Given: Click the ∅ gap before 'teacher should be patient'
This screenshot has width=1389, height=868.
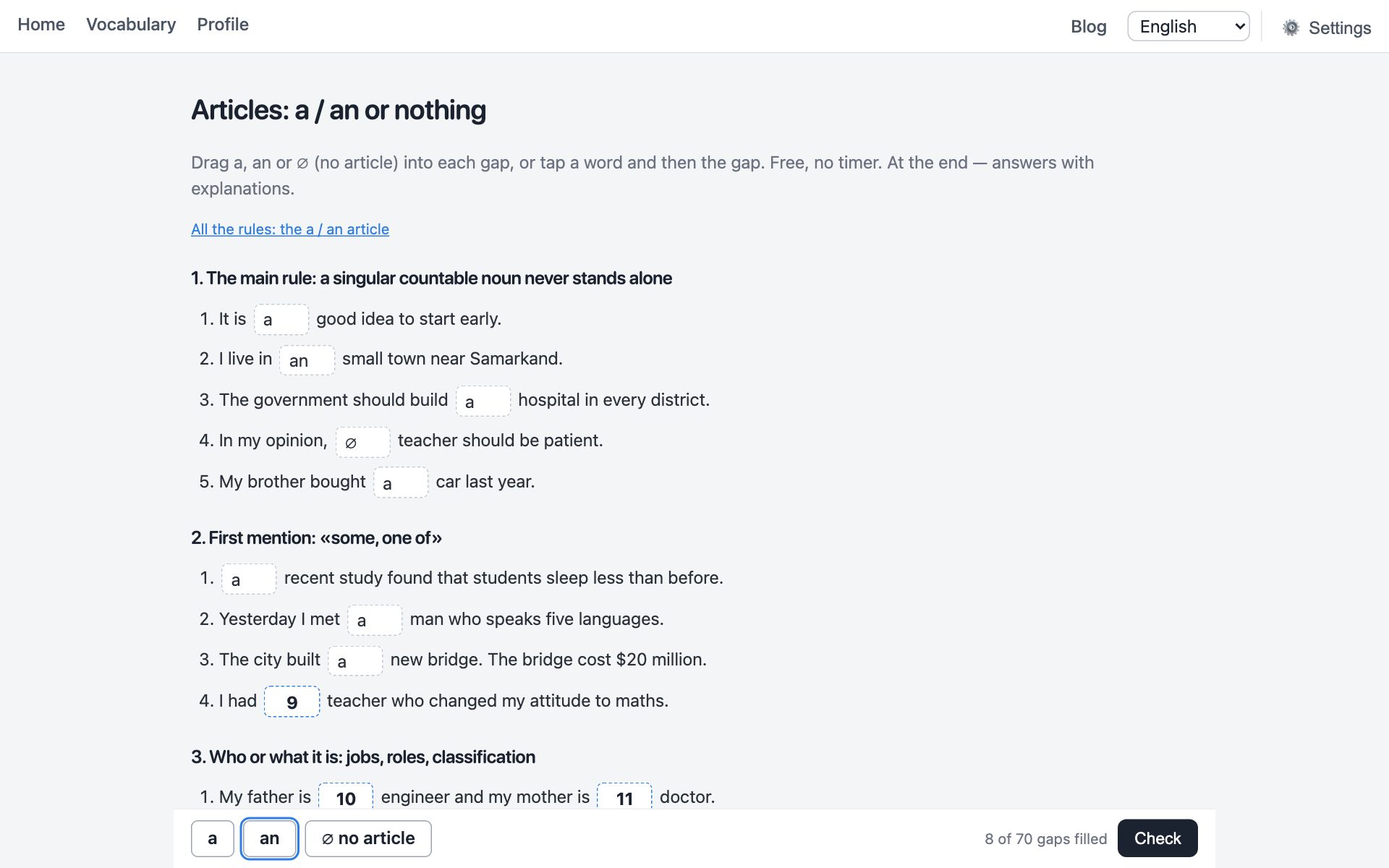Looking at the screenshot, I should coord(362,442).
